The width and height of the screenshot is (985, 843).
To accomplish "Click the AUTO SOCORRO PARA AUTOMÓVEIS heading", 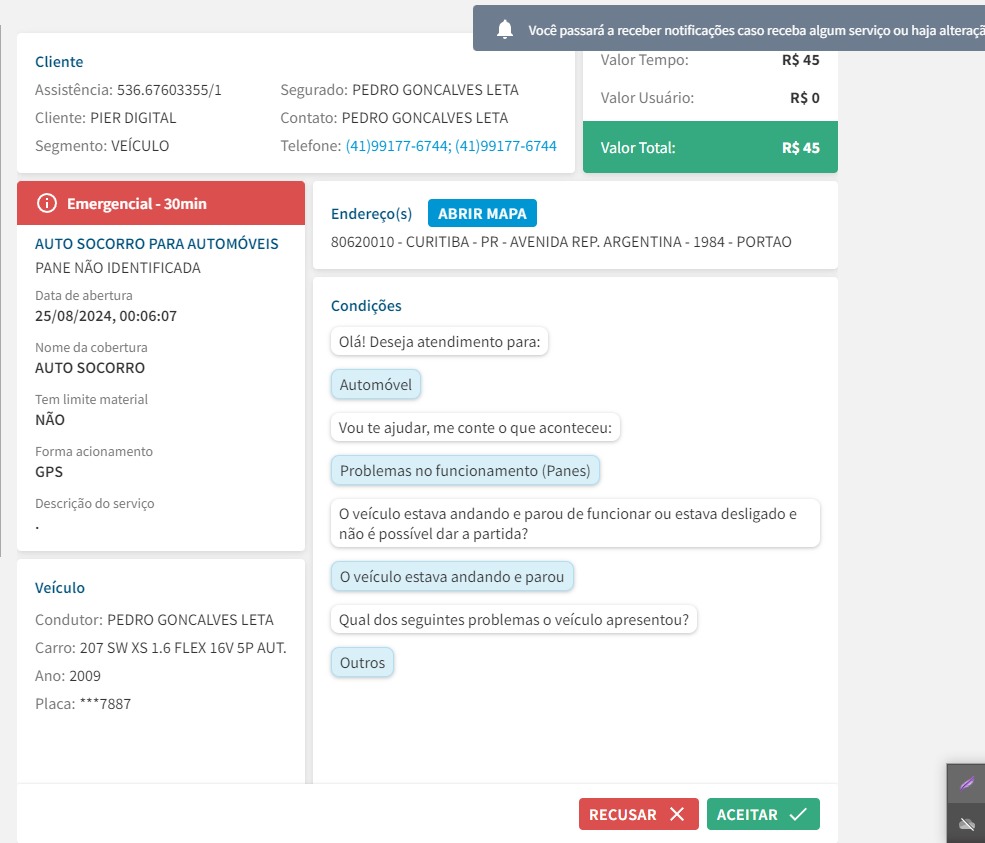I will [157, 244].
